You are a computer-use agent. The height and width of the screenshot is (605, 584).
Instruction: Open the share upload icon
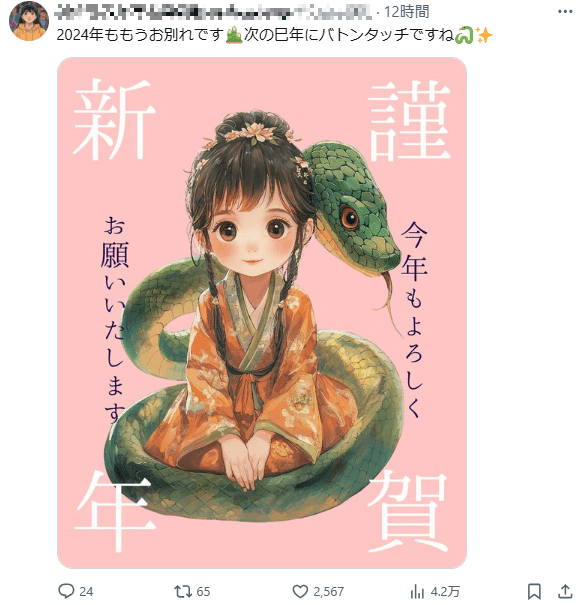(565, 591)
